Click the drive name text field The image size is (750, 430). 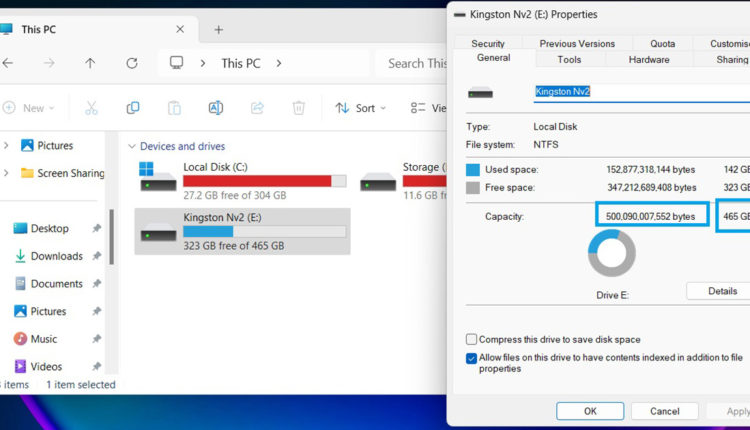[x=640, y=92]
